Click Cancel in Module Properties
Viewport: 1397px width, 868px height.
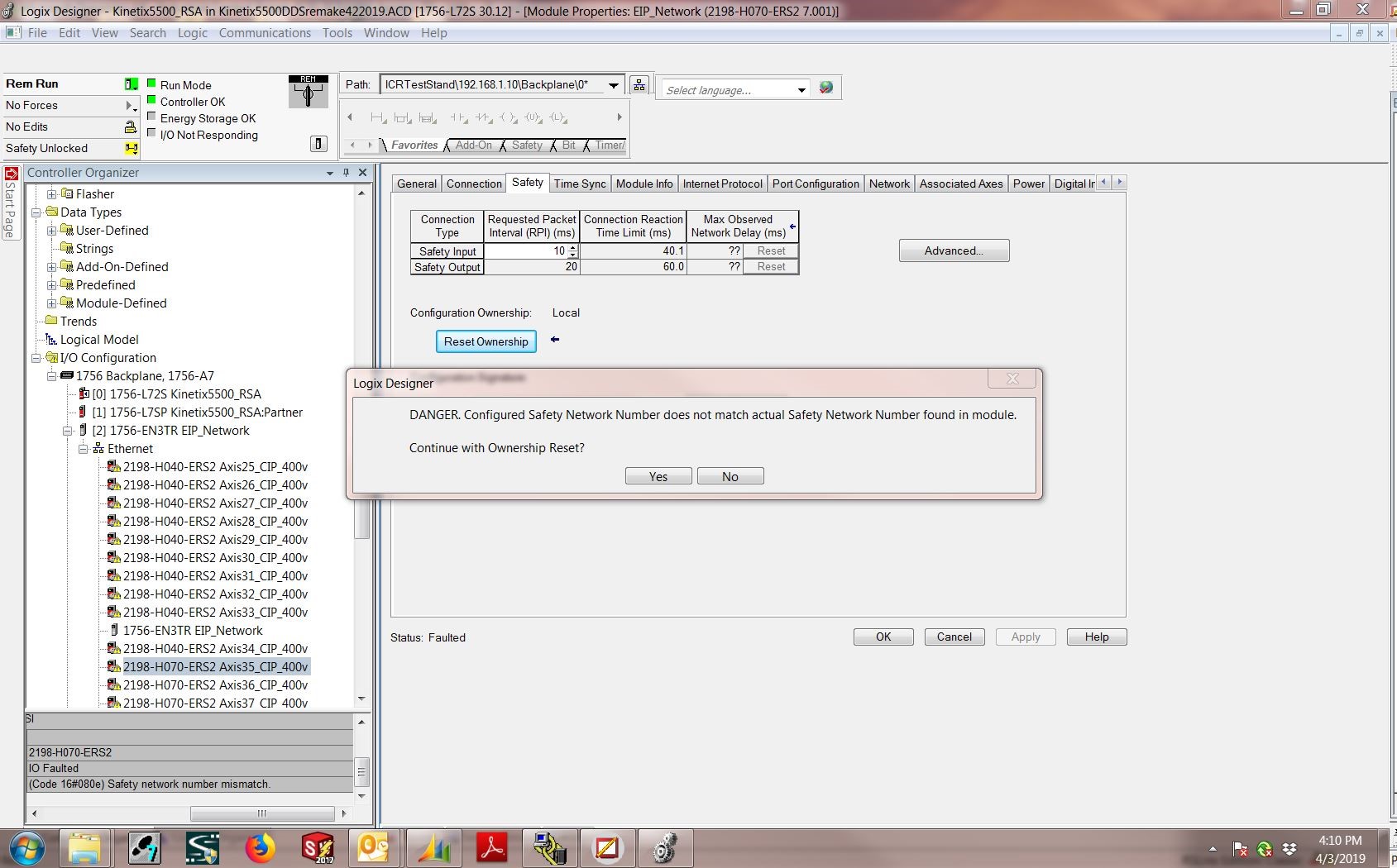point(954,637)
